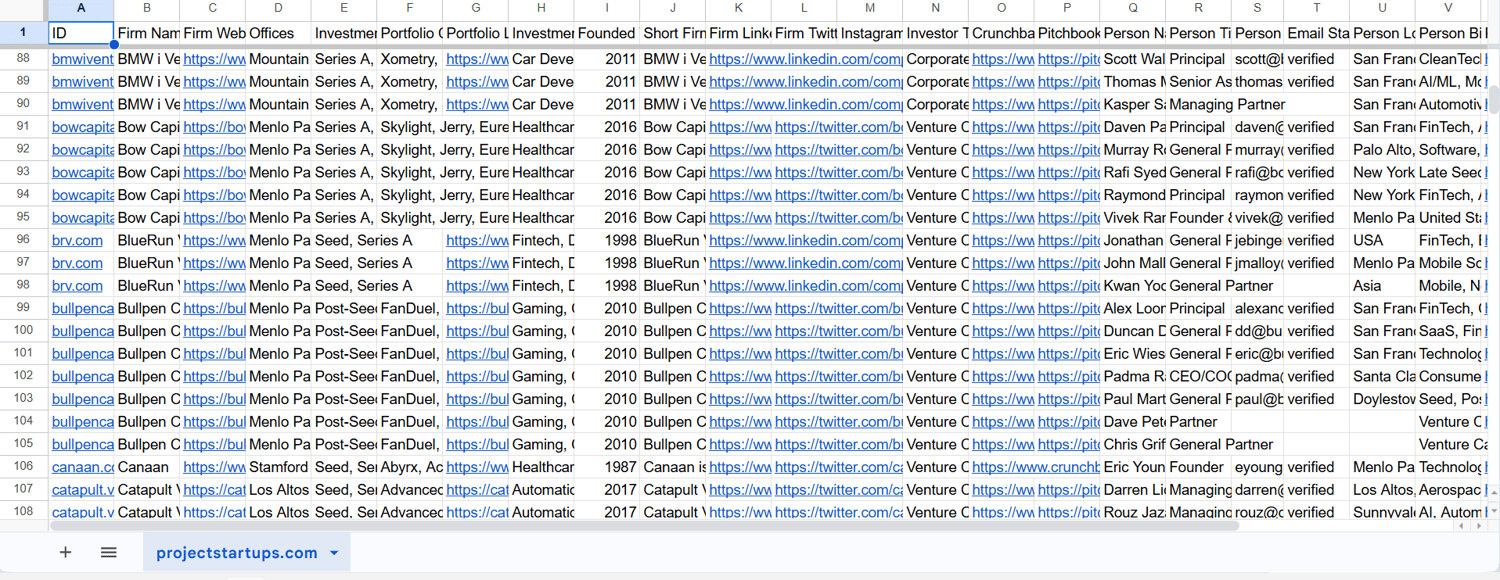Click Palo Alto location cell in row 92
Image resolution: width=1500 pixels, height=580 pixels.
[1383, 149]
